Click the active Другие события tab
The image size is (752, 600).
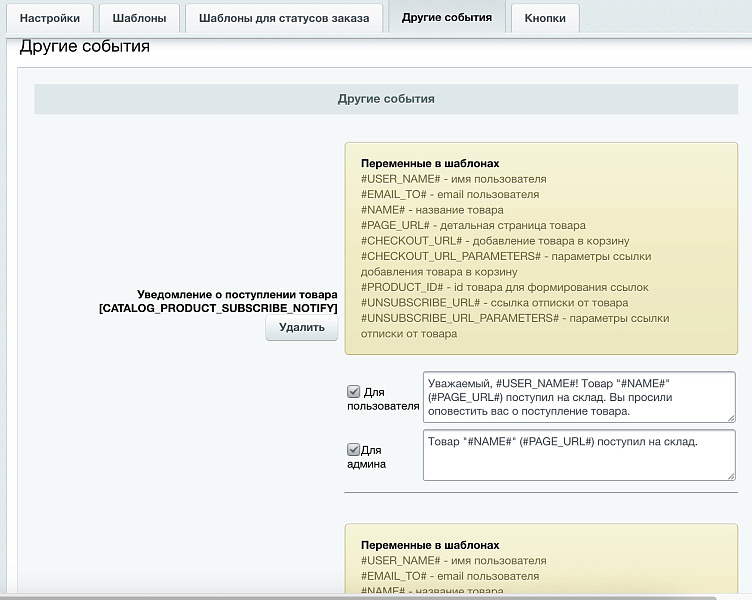tap(446, 18)
